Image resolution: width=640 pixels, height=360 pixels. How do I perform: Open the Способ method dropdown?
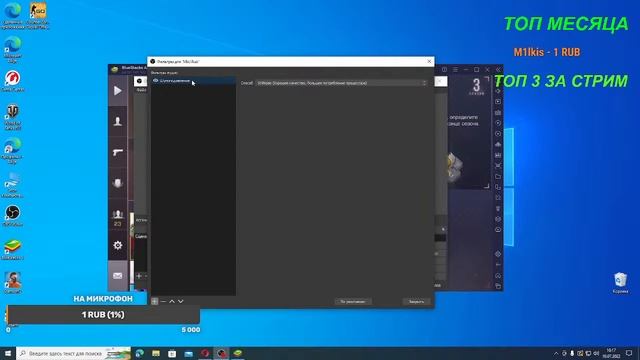[341, 83]
